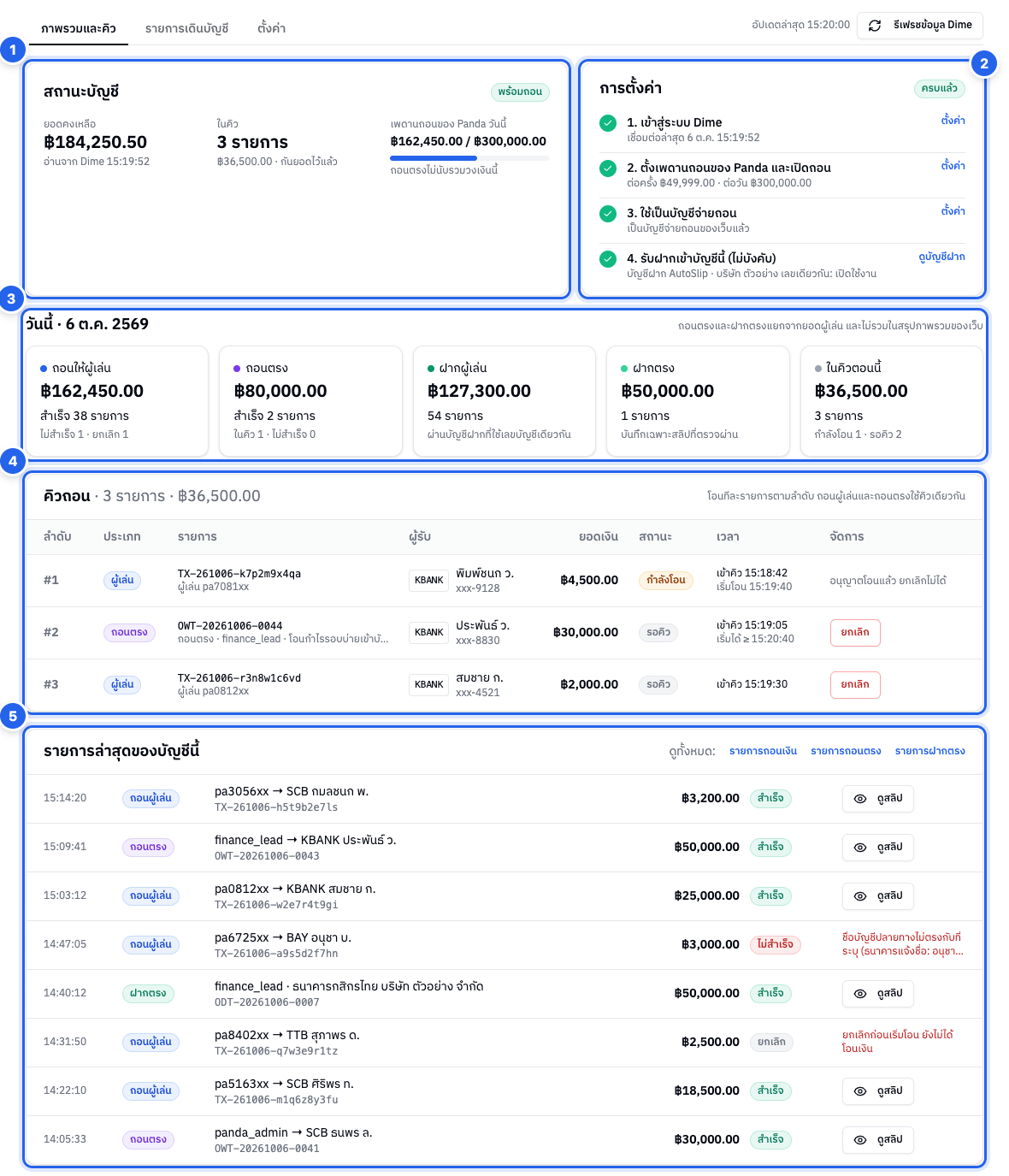Screen dimensions: 1009x1176
Task: Click eye icon on panda_admin ฿30,000 row
Action: [860, 1140]
